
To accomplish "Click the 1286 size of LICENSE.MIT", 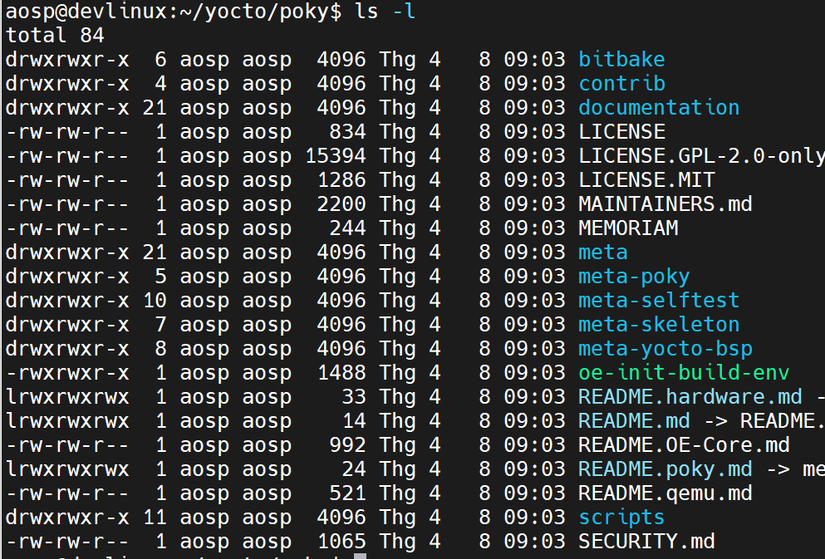I will tap(341, 180).
